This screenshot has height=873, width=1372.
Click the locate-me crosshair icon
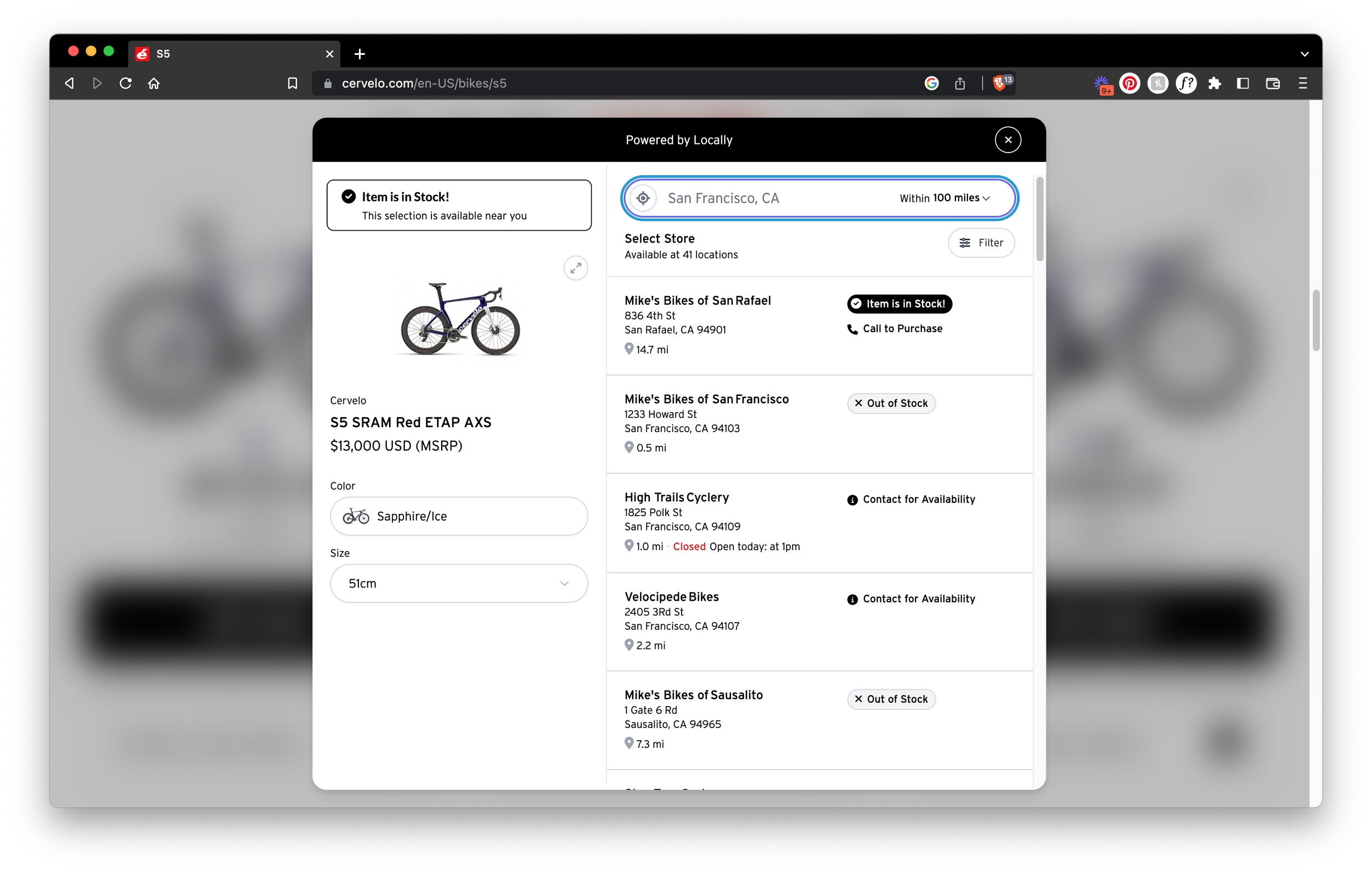pos(643,198)
